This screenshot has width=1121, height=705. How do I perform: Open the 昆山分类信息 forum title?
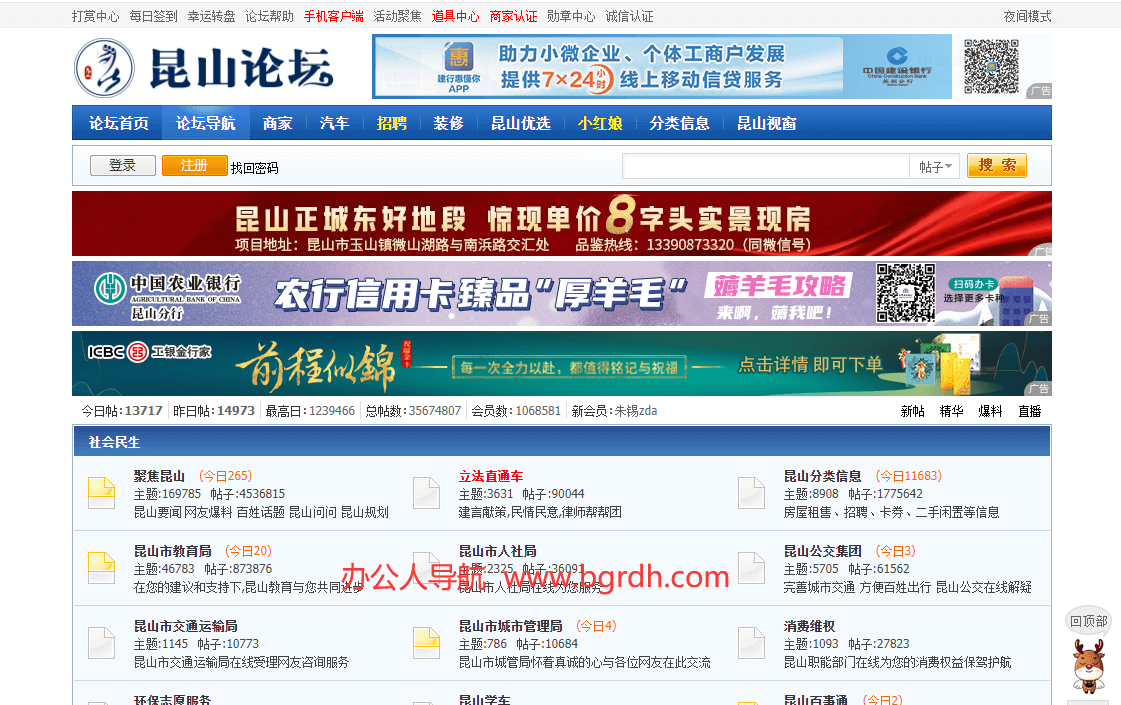pyautogui.click(x=823, y=475)
